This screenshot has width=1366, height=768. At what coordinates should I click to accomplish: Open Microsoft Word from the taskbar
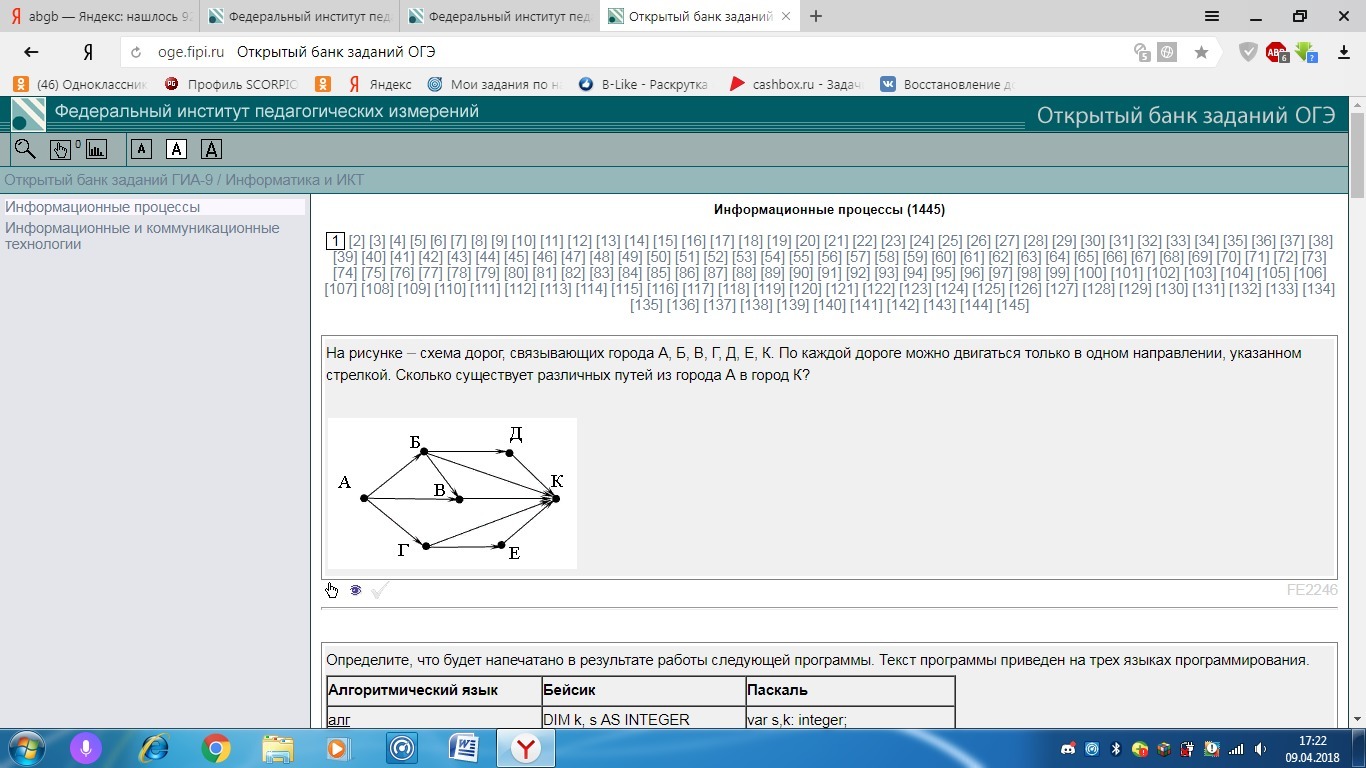(x=463, y=748)
